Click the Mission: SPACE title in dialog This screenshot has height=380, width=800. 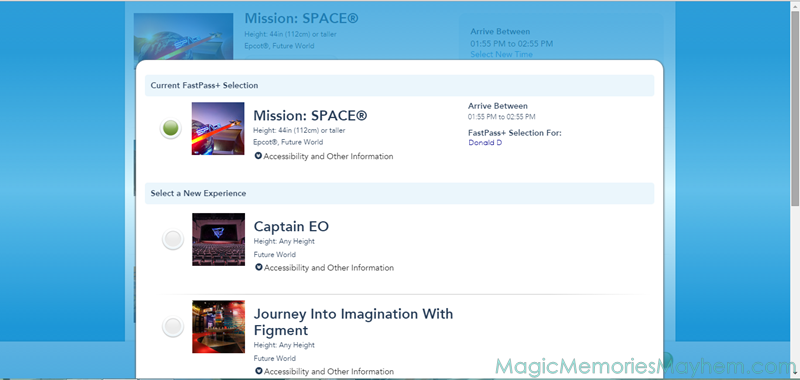coord(310,116)
